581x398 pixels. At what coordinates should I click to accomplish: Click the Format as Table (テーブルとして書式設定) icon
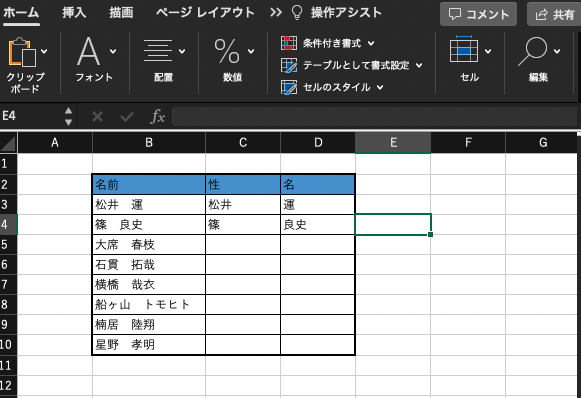(x=289, y=65)
